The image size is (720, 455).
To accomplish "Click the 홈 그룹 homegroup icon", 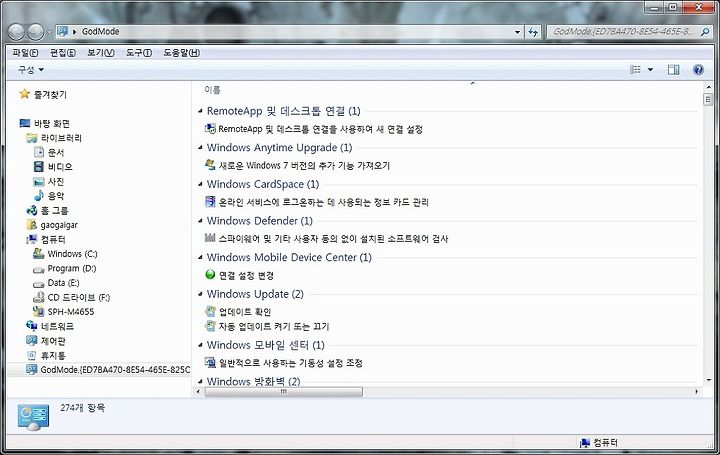I will pyautogui.click(x=32, y=210).
